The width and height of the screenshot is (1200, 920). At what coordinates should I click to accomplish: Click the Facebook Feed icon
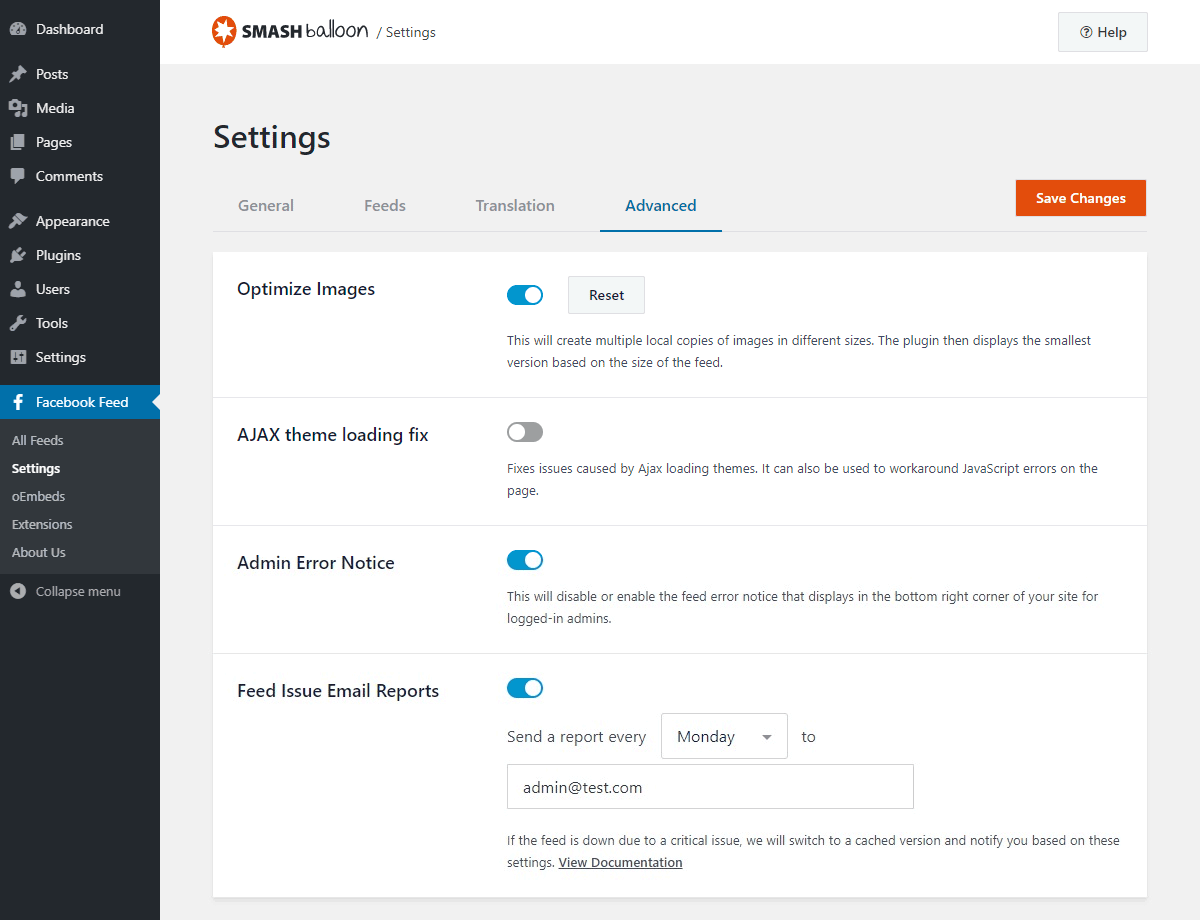point(18,402)
